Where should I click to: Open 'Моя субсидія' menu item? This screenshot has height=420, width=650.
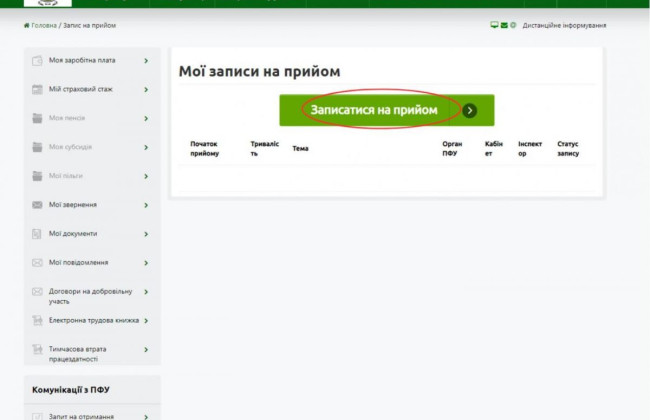(x=70, y=147)
